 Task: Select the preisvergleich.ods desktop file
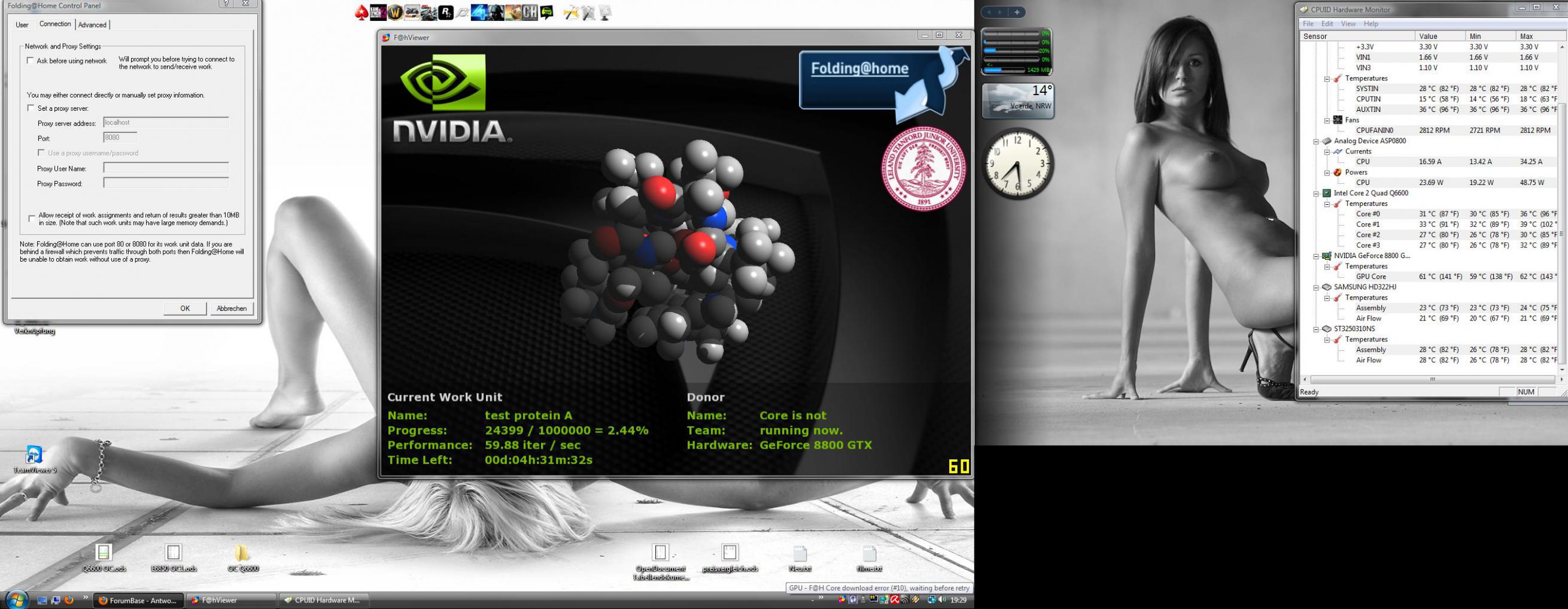(x=730, y=559)
